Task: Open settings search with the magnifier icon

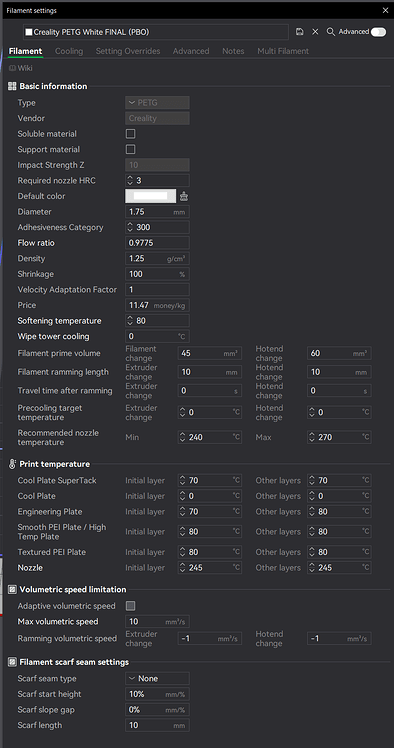Action: 331,31
